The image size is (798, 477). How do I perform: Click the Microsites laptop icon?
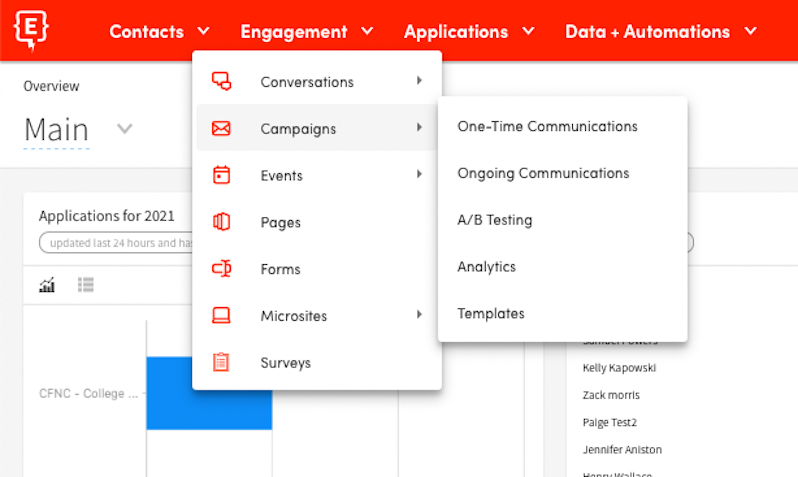pos(222,316)
